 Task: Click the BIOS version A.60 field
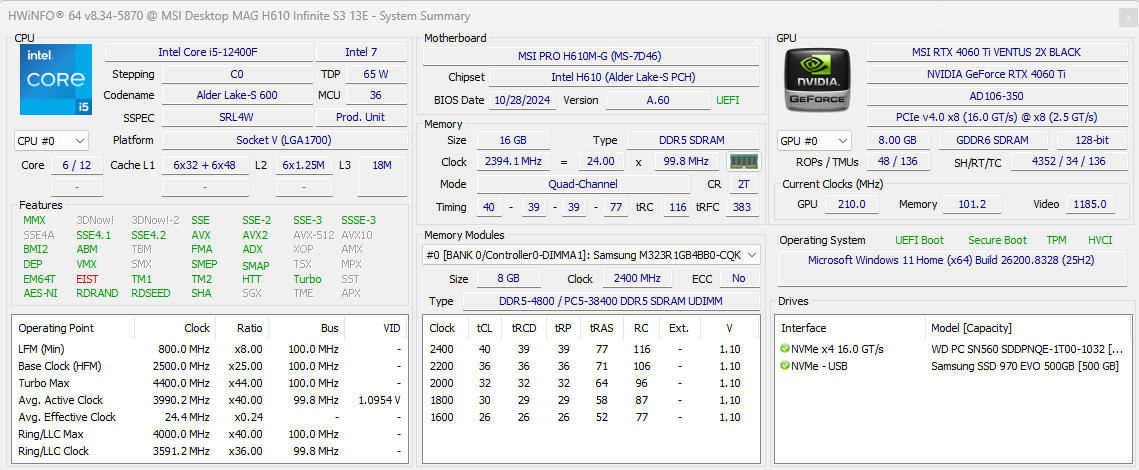point(658,100)
